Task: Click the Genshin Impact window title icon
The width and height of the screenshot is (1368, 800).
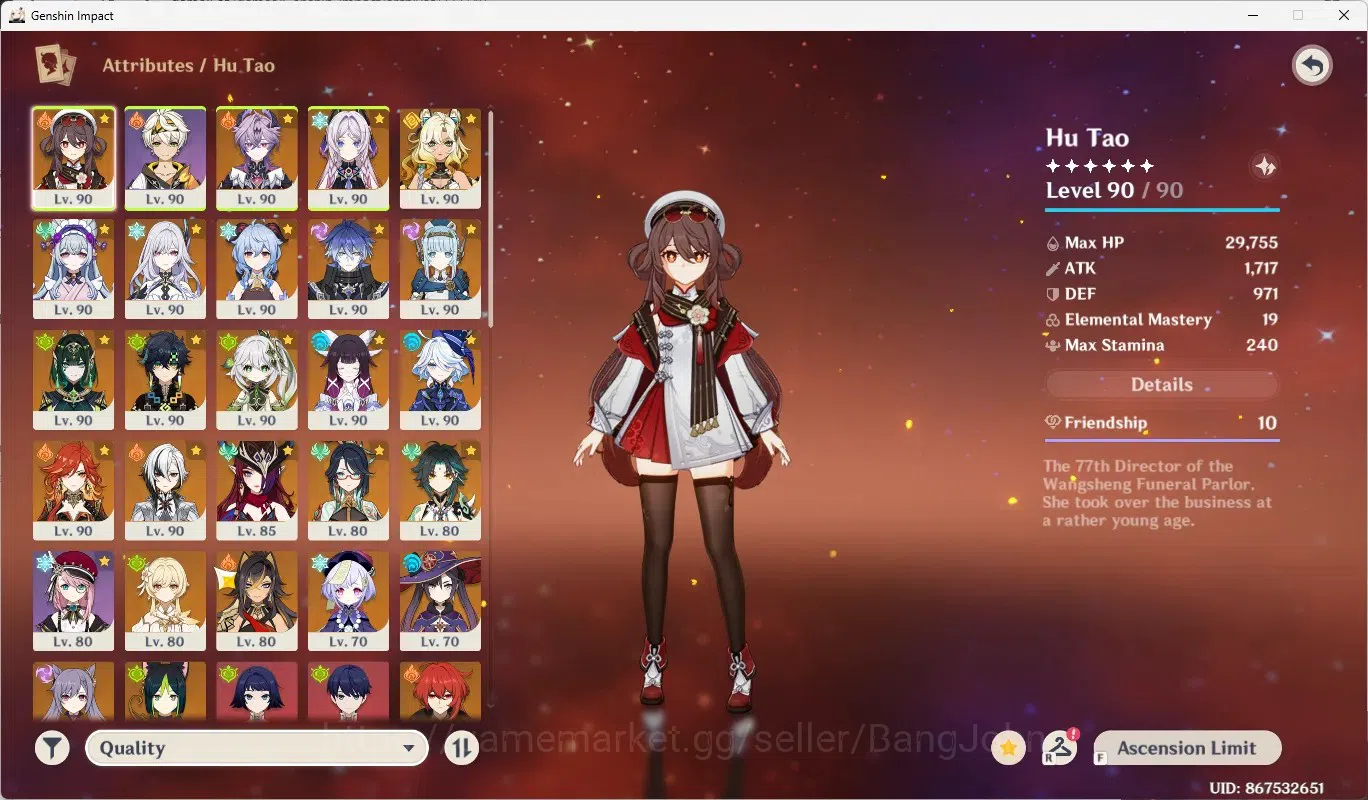Action: [17, 15]
